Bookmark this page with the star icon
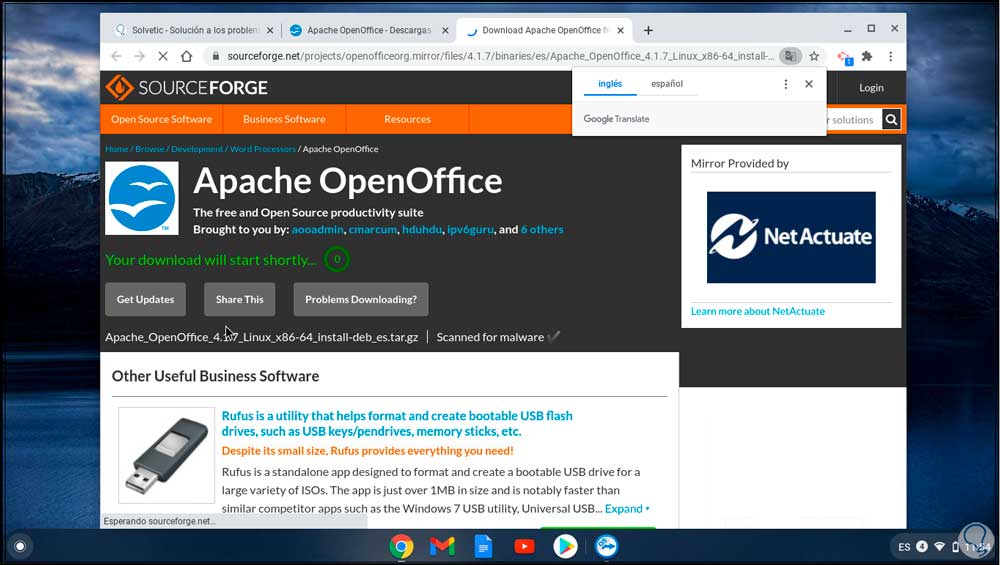The width and height of the screenshot is (1000, 565). coord(814,56)
